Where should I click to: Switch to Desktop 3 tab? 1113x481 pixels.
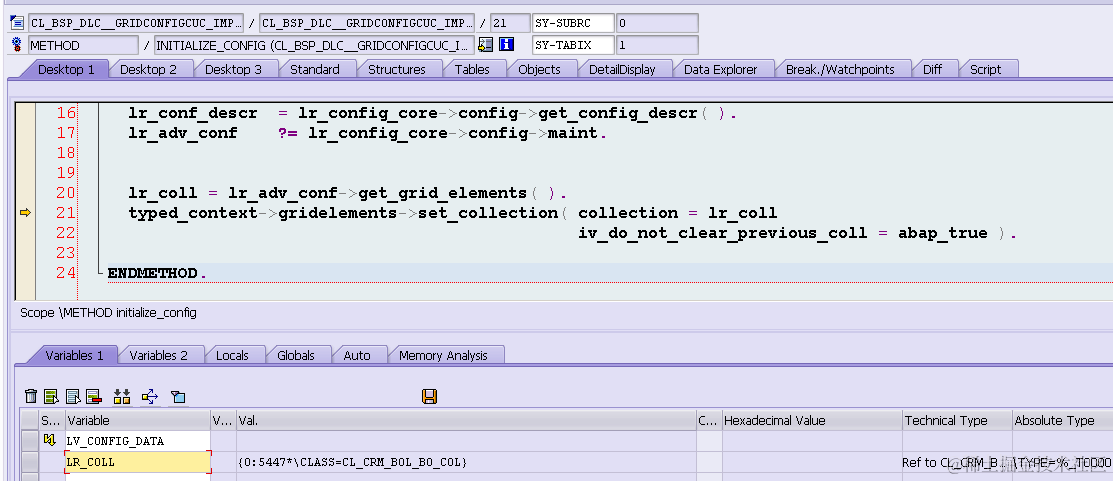point(233,70)
